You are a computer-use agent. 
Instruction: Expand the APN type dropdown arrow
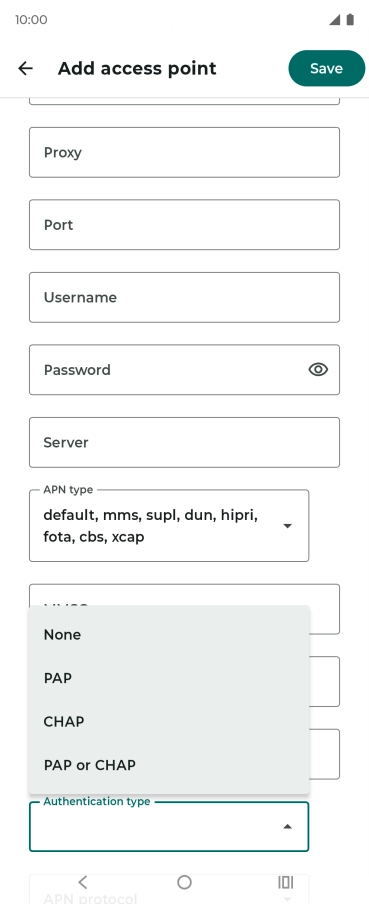[x=287, y=526]
